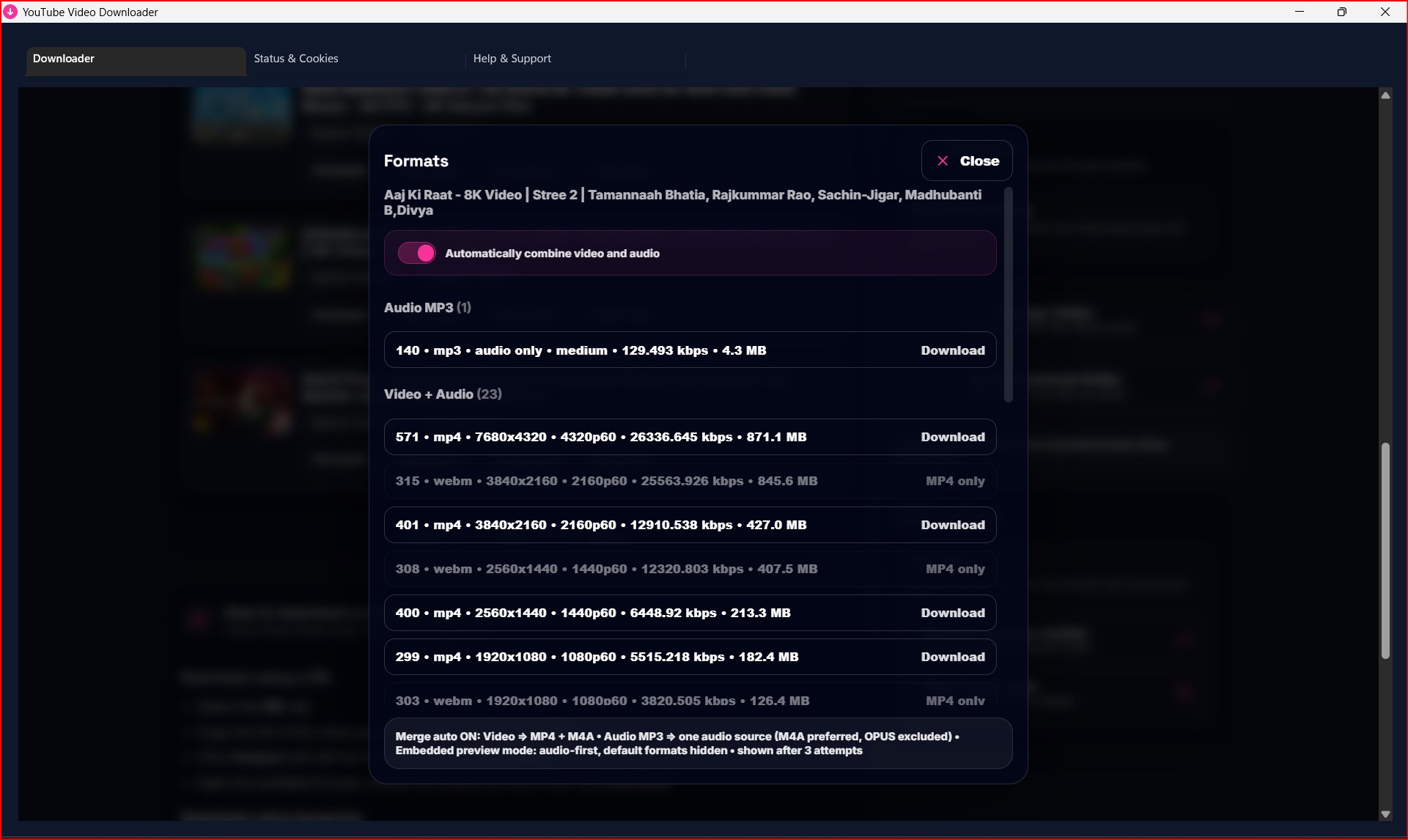Click the Merge auto ON info note
This screenshot has width=1408, height=840.
pyautogui.click(x=698, y=743)
